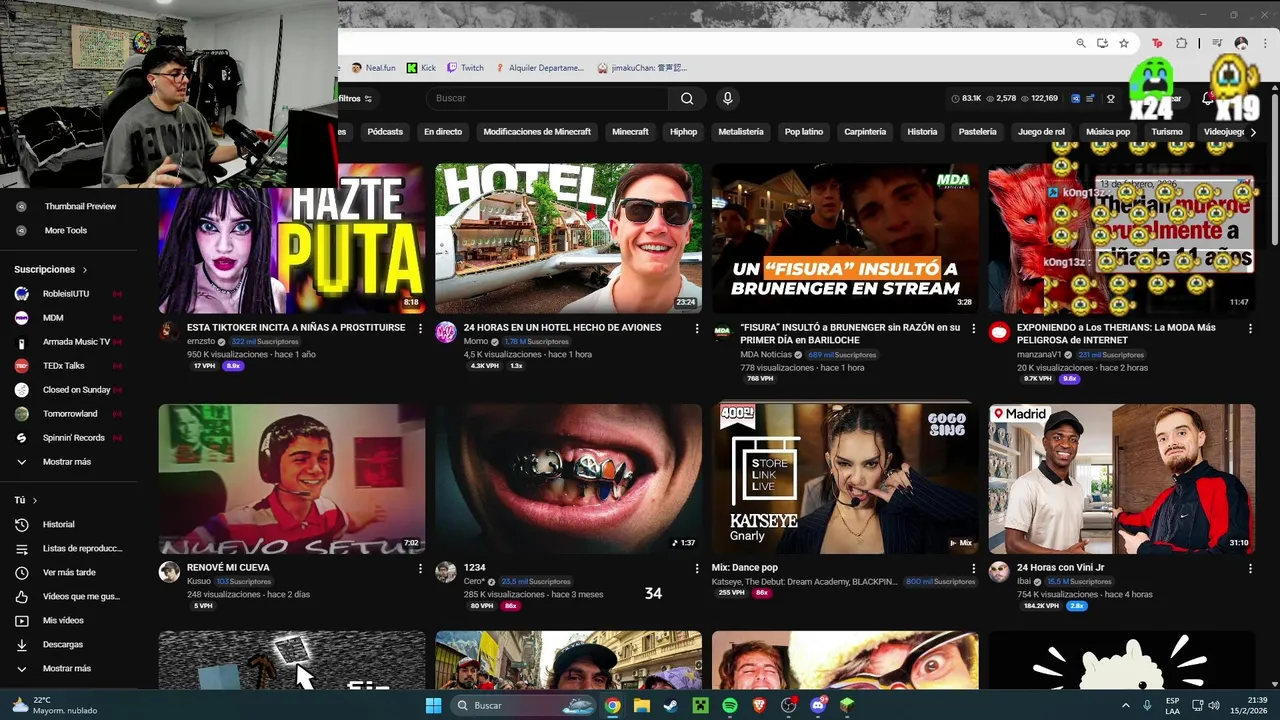
Task: Select the Hiphop category chip
Action: 683,132
